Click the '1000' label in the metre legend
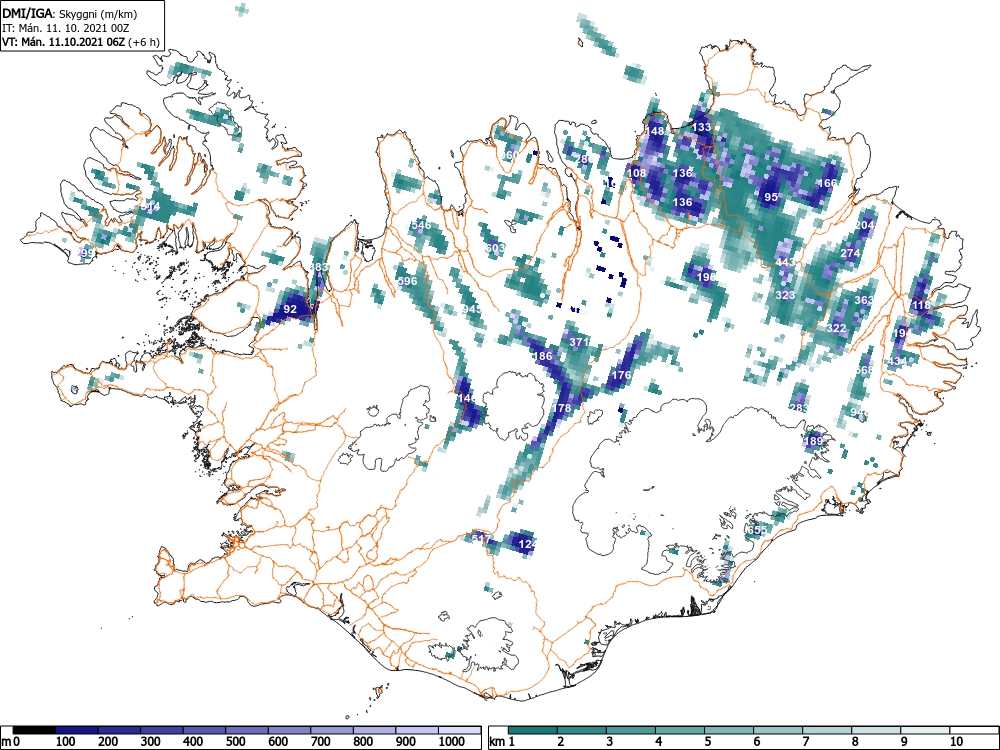Screen dimensions: 1000x750 (x=452, y=742)
